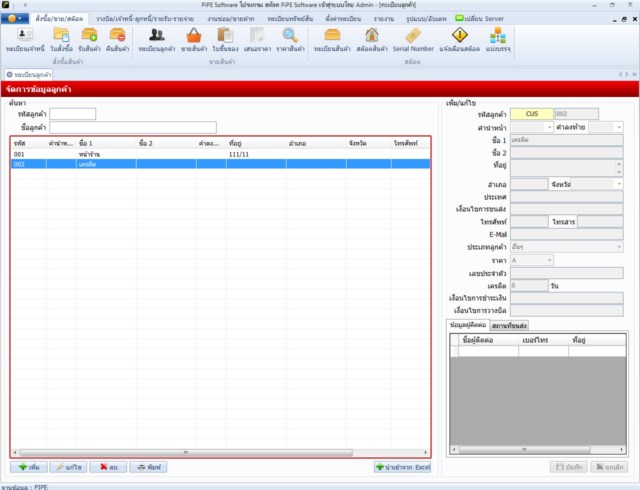The height and width of the screenshot is (490, 640).
Task: Click the จังหวัด column header
Action: 369,143
